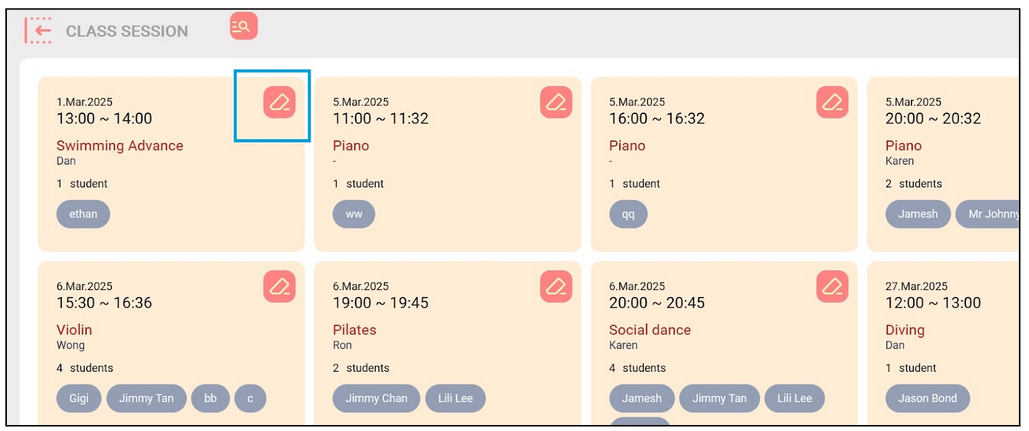Open the Diving class title
Viewport: 1029px width, 431px height.
[x=905, y=330]
